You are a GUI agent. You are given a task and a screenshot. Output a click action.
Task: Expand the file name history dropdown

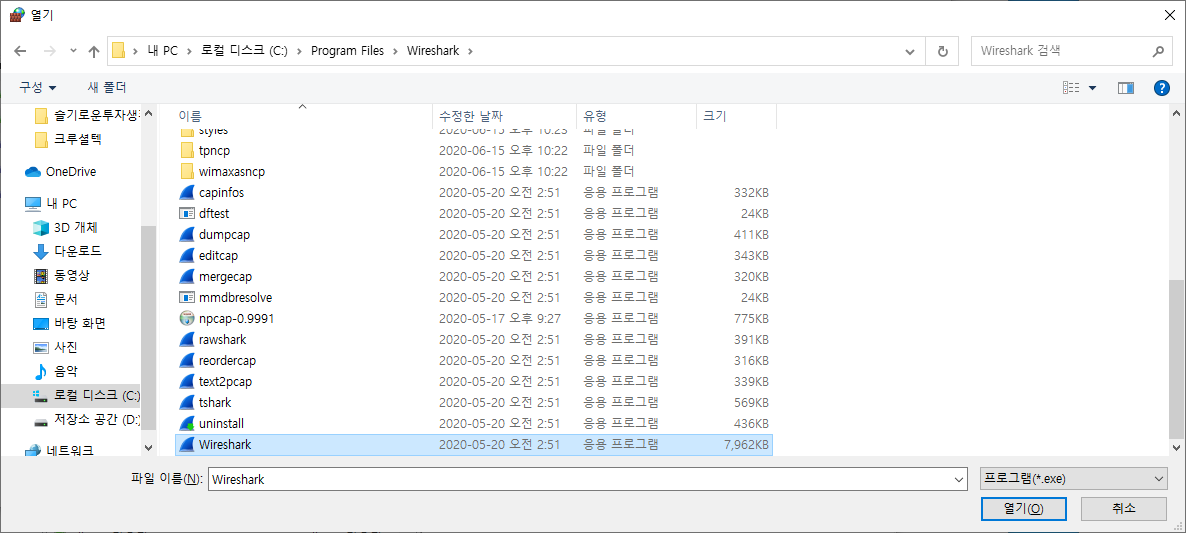pos(959,479)
